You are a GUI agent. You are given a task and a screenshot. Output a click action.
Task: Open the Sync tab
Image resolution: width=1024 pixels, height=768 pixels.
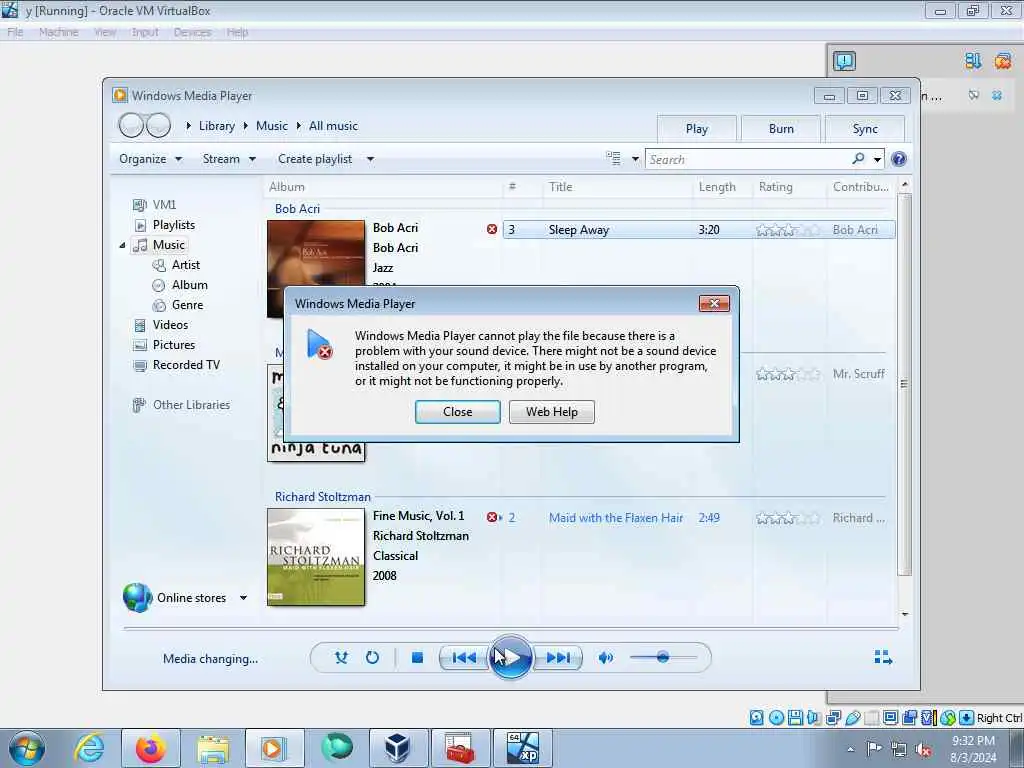tap(865, 129)
